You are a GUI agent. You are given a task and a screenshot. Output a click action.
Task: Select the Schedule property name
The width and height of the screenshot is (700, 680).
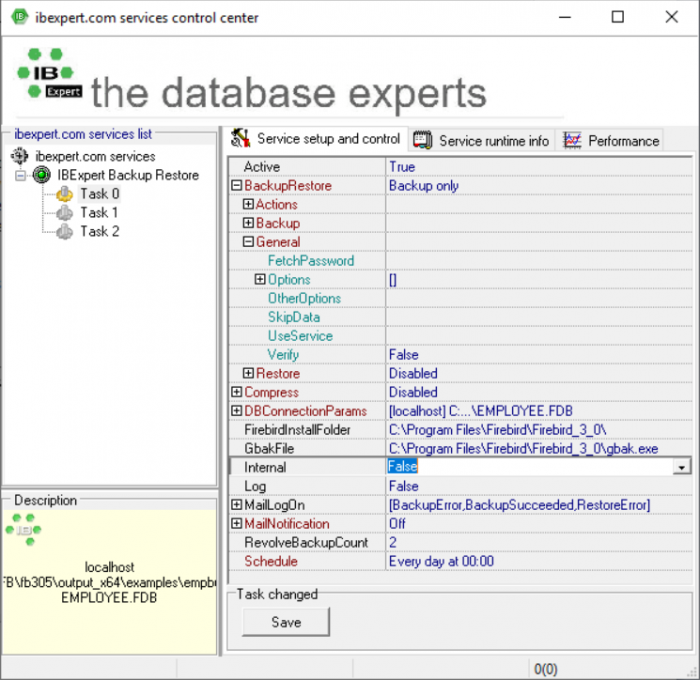tap(271, 561)
